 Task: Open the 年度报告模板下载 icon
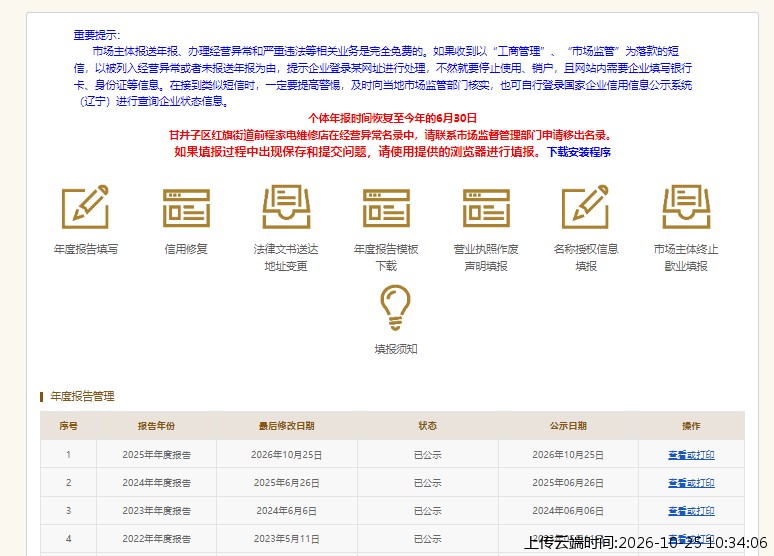386,208
